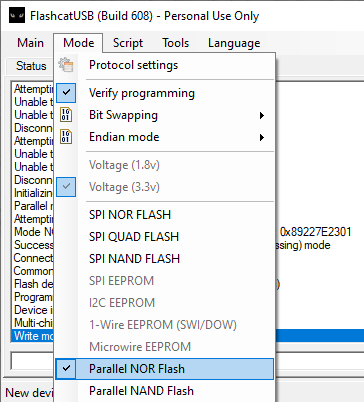The image size is (364, 402).
Task: Choose Microwire EEPROM mode
Action: click(165, 347)
